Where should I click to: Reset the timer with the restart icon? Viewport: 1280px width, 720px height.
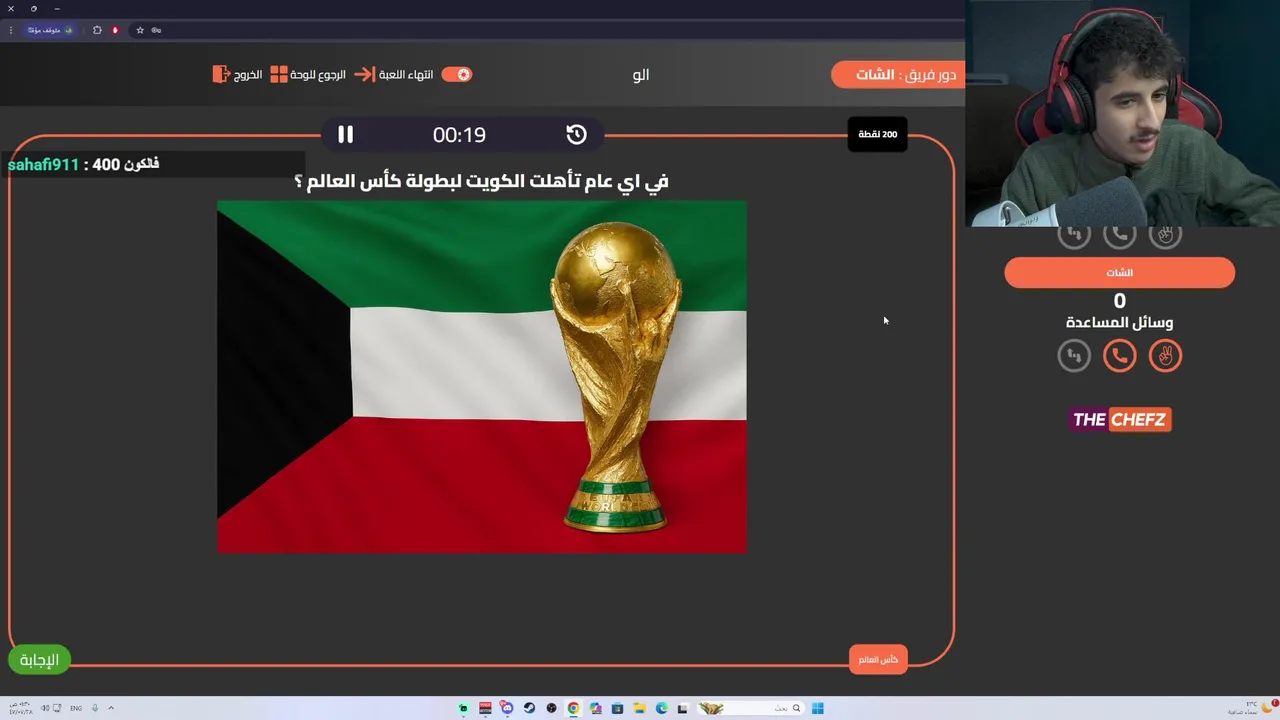point(576,134)
